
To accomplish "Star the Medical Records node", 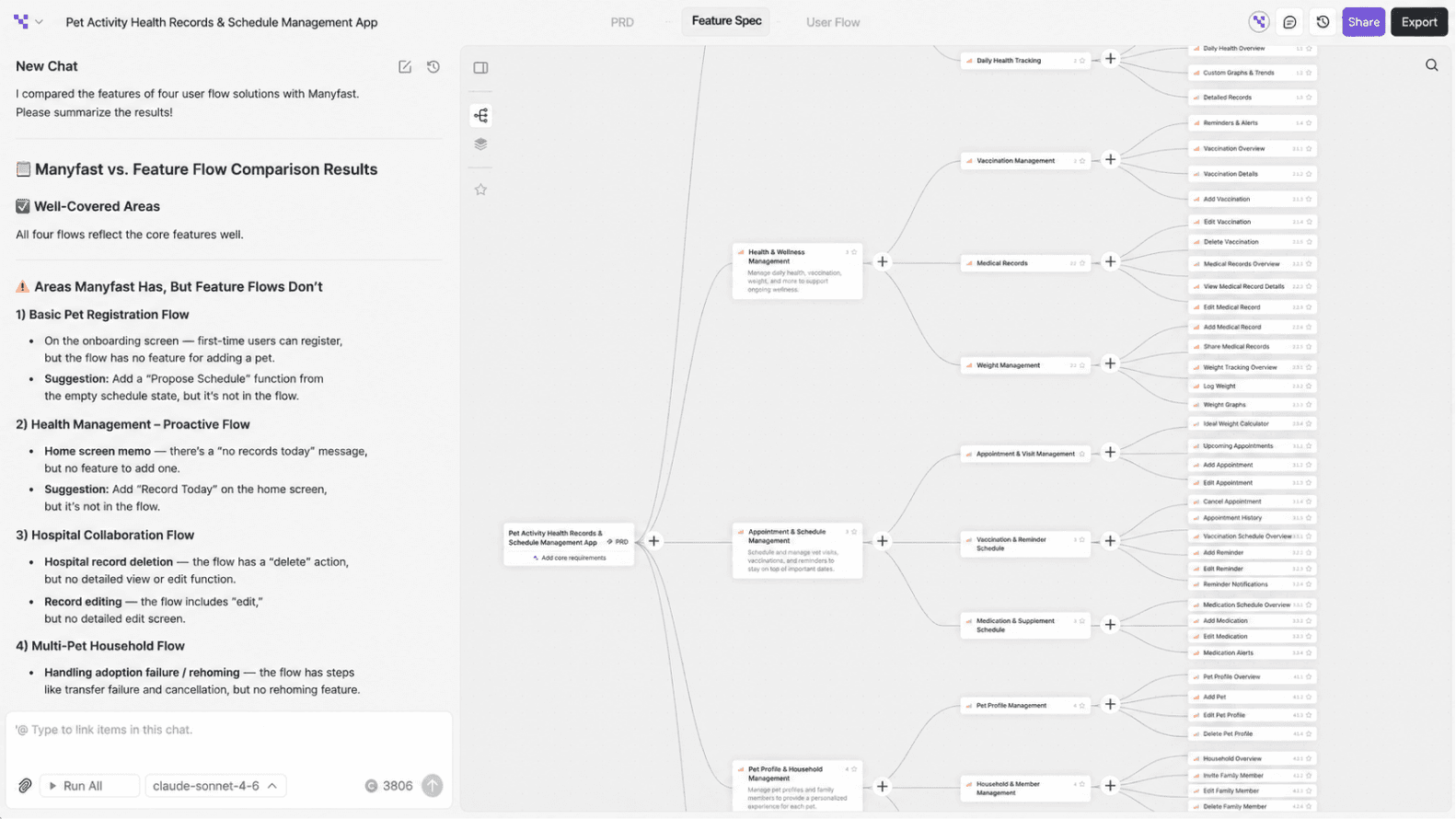I will tap(1082, 263).
